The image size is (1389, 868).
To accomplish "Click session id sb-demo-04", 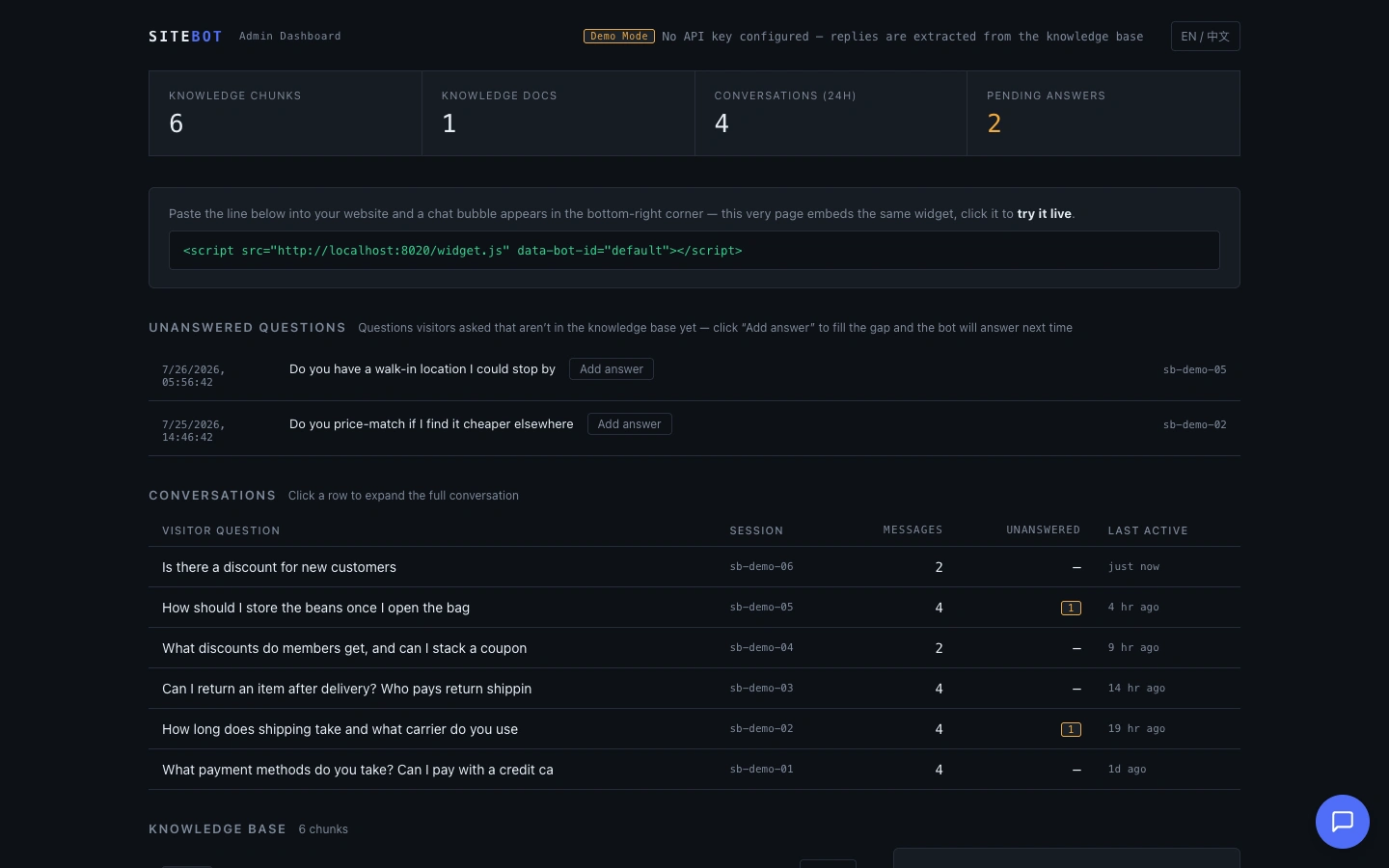I will pos(761,648).
